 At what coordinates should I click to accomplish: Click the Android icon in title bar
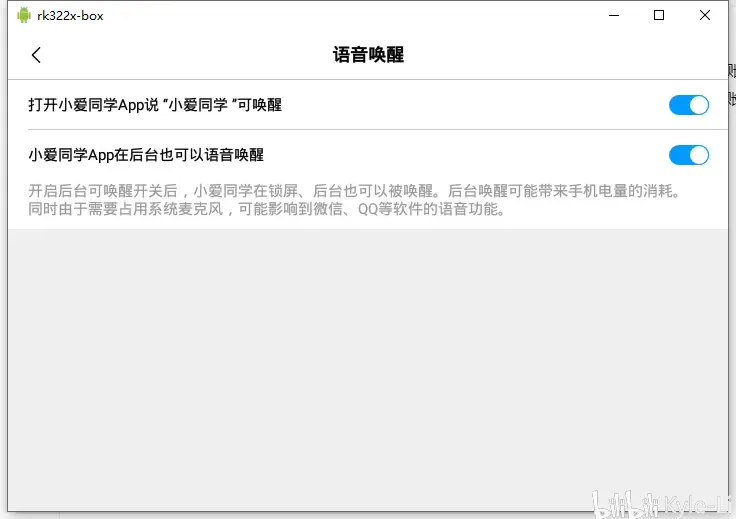point(23,15)
